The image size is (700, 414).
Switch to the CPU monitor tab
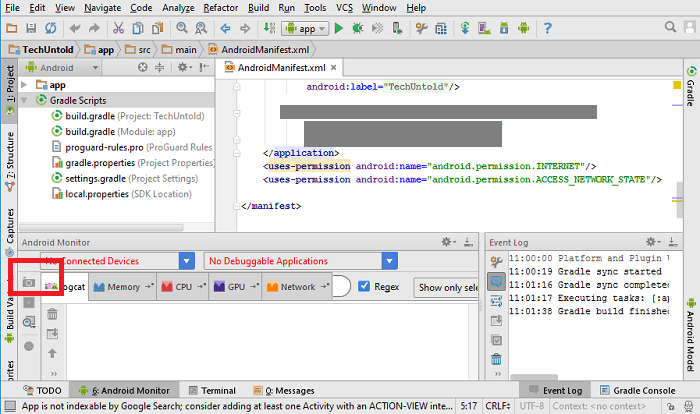(183, 287)
